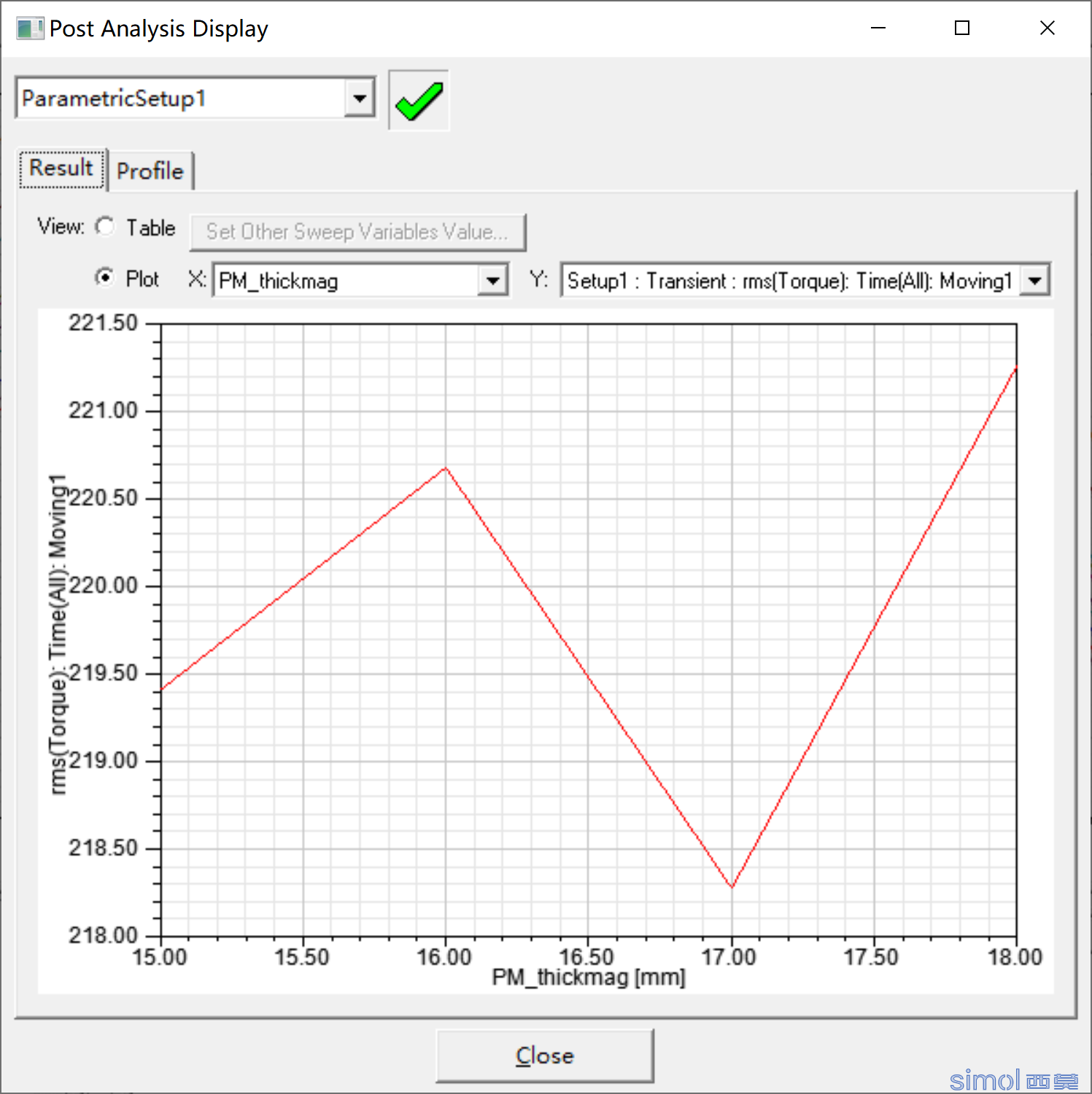Click the curve endpoint at PM_thickmag 18.00

tap(1015, 368)
